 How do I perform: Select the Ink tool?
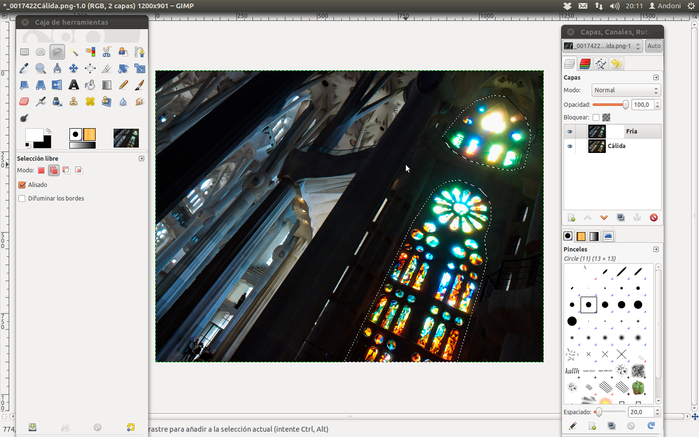[x=57, y=102]
